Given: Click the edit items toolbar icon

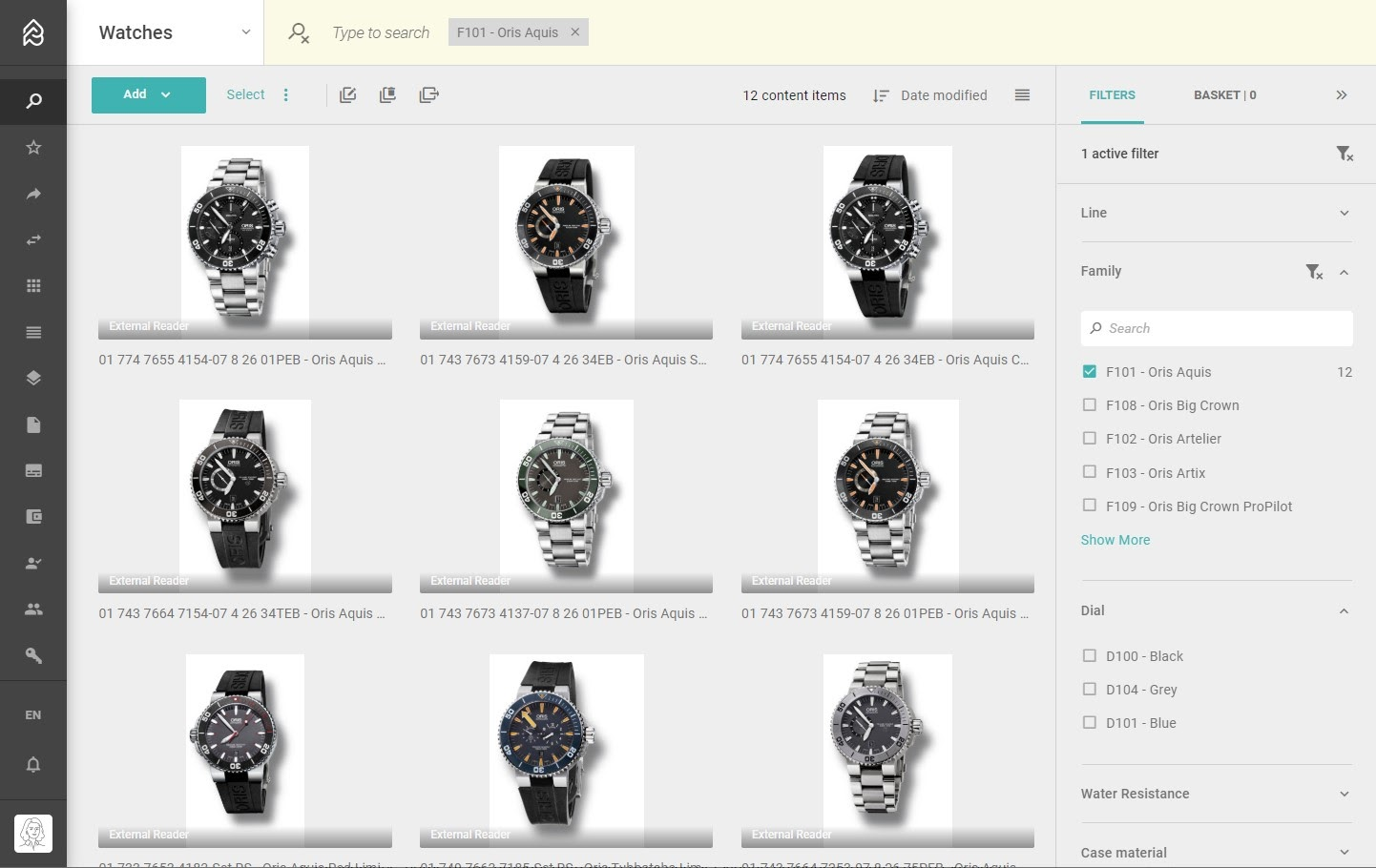Looking at the screenshot, I should tap(348, 94).
